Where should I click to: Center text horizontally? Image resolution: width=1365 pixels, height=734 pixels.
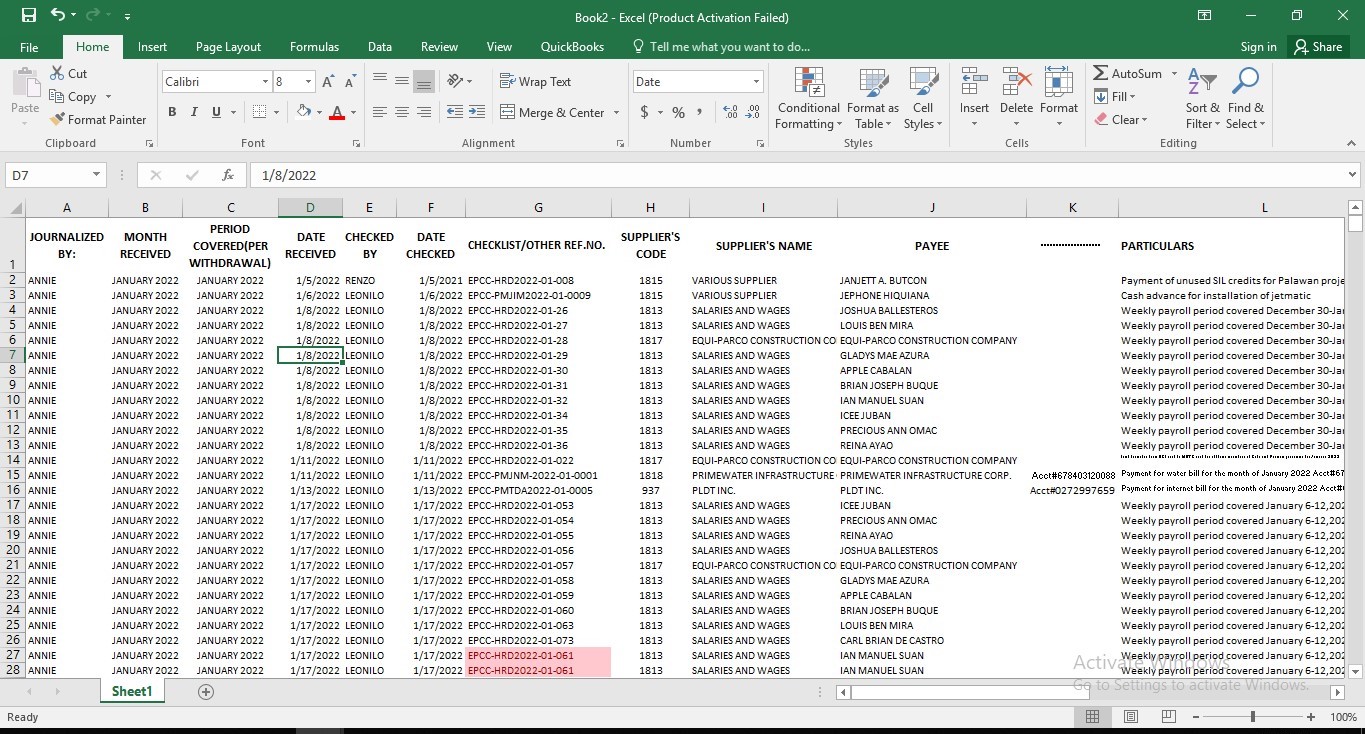pos(402,113)
